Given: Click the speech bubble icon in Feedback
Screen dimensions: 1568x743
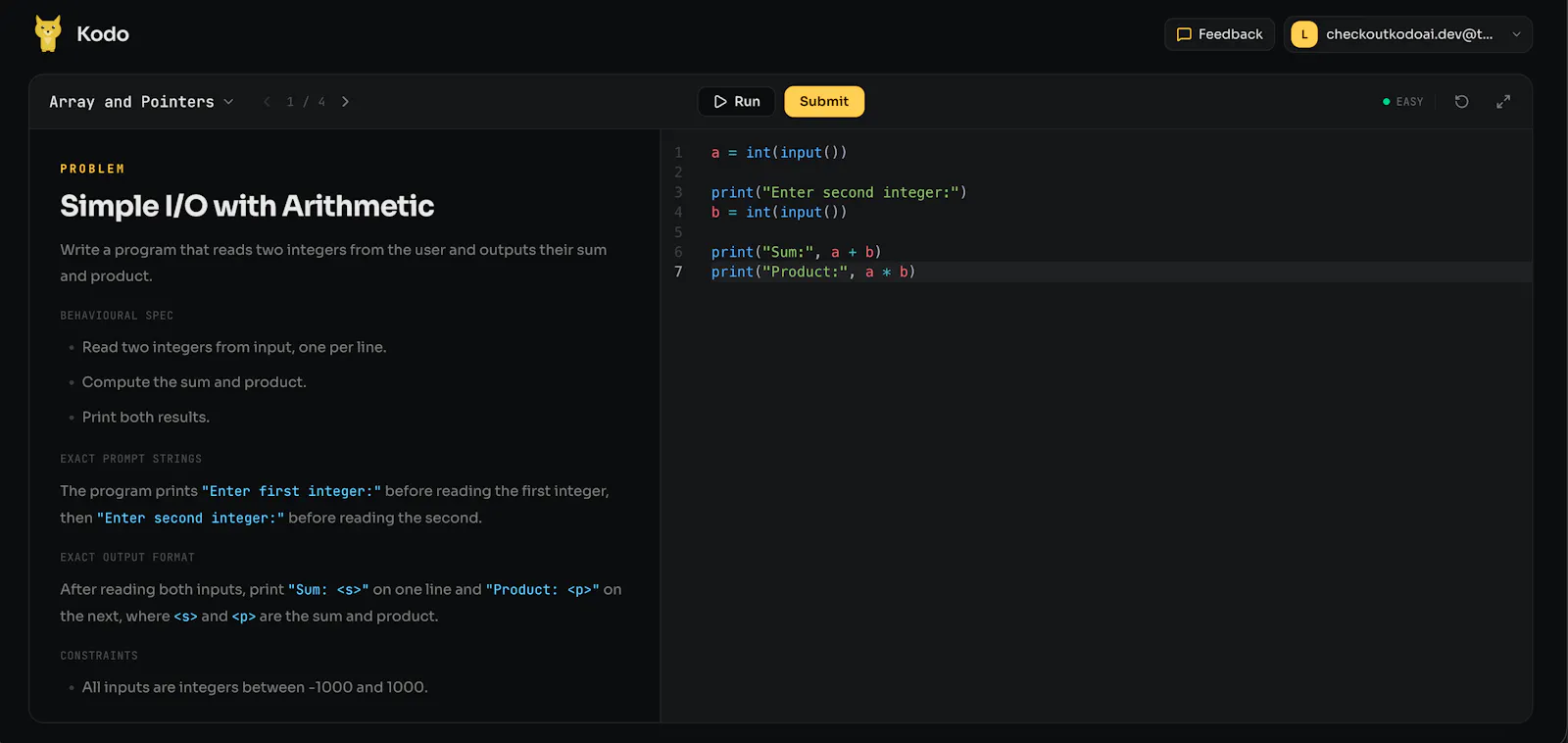Looking at the screenshot, I should (1184, 34).
